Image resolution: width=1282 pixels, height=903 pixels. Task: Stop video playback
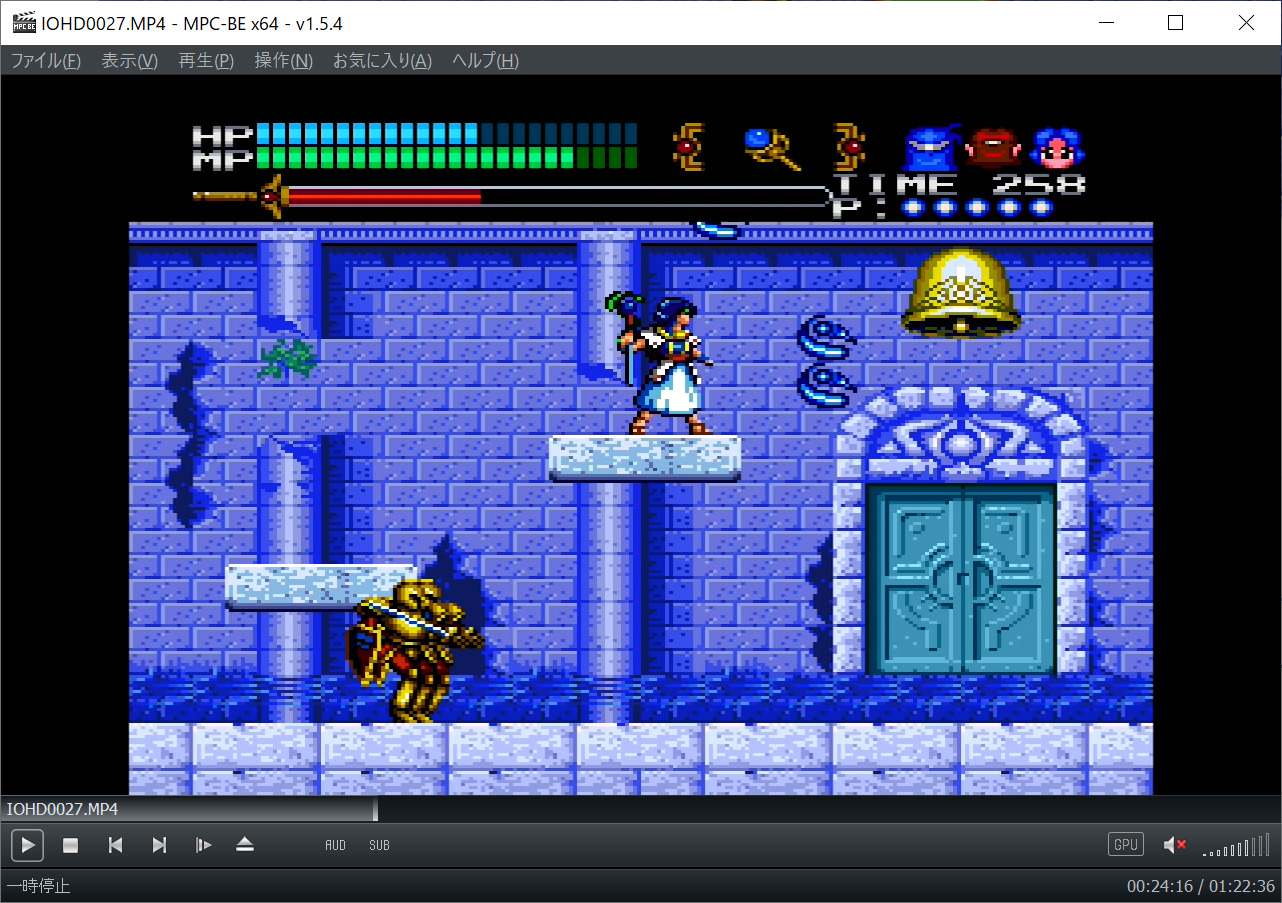coord(71,845)
